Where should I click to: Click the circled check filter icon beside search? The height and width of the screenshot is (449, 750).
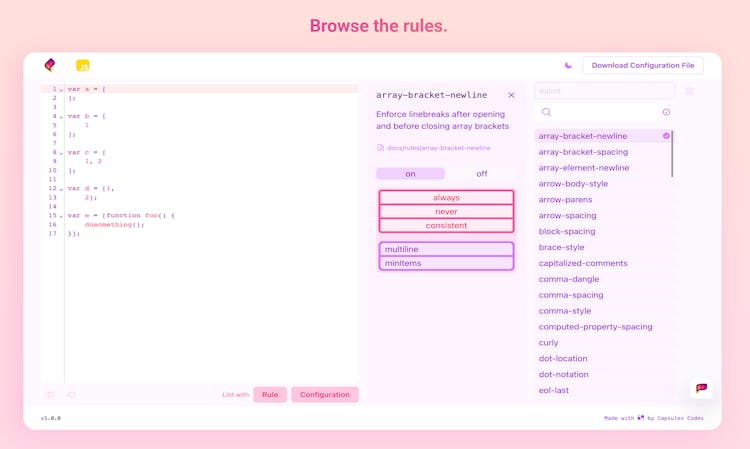click(666, 112)
